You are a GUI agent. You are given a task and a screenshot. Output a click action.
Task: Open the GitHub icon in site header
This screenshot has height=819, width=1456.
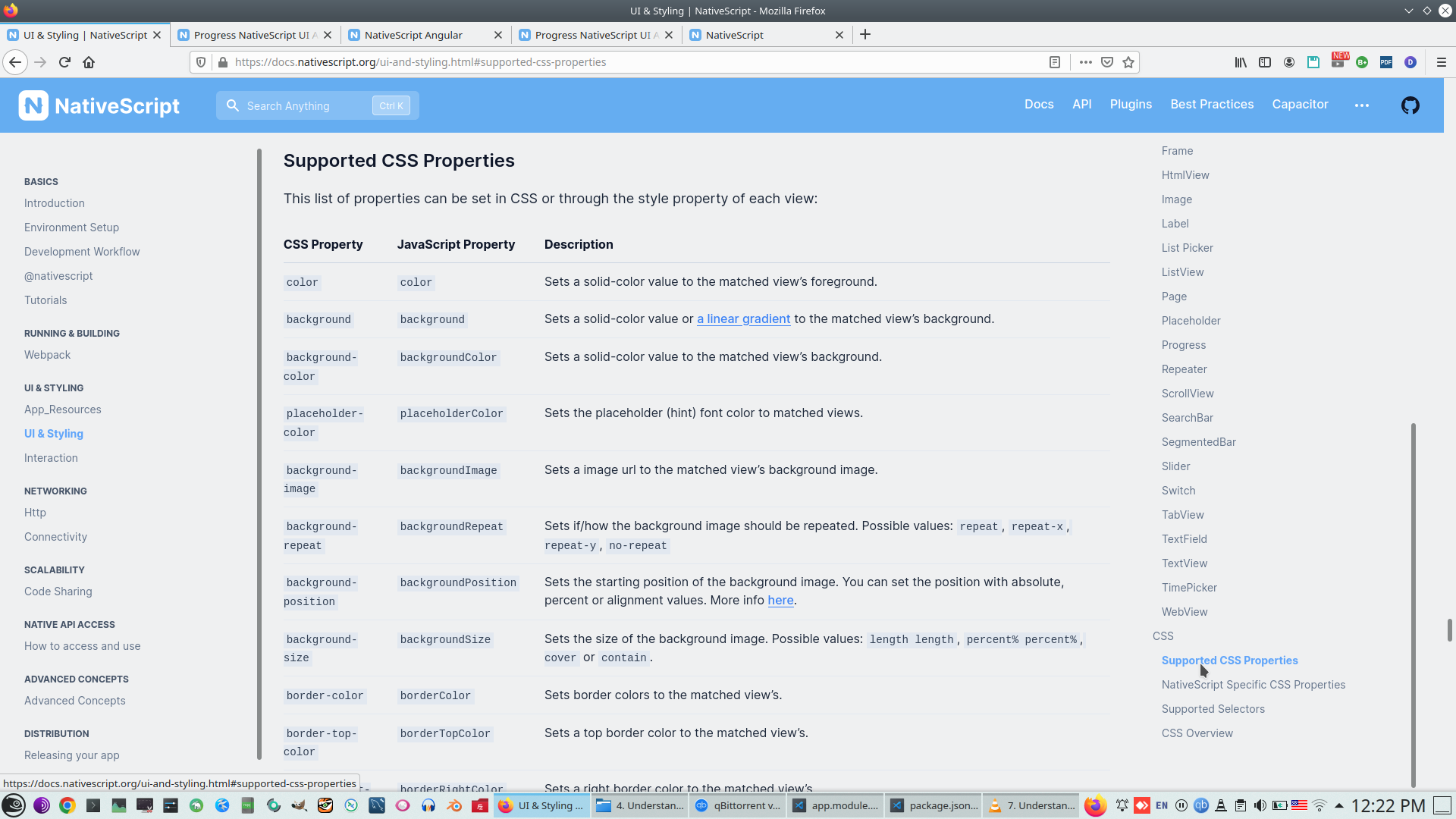[1410, 105]
